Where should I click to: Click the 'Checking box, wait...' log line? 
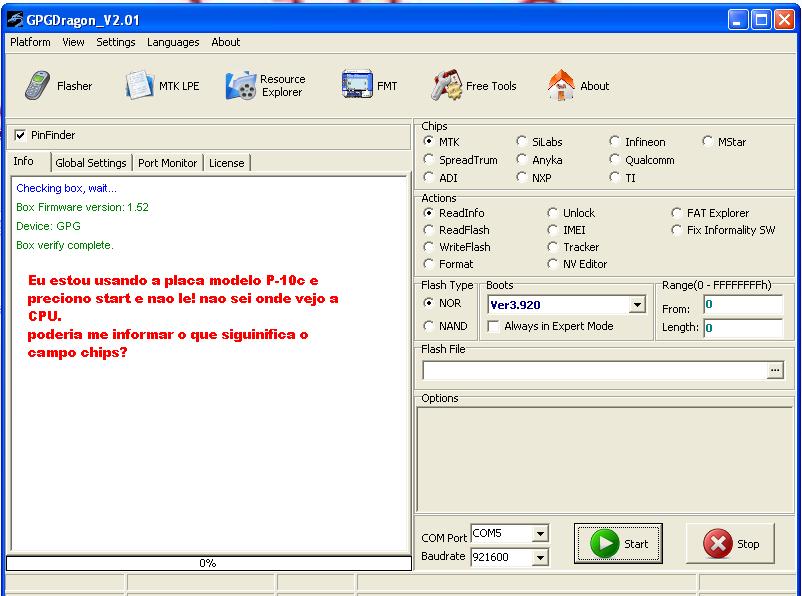click(x=66, y=188)
